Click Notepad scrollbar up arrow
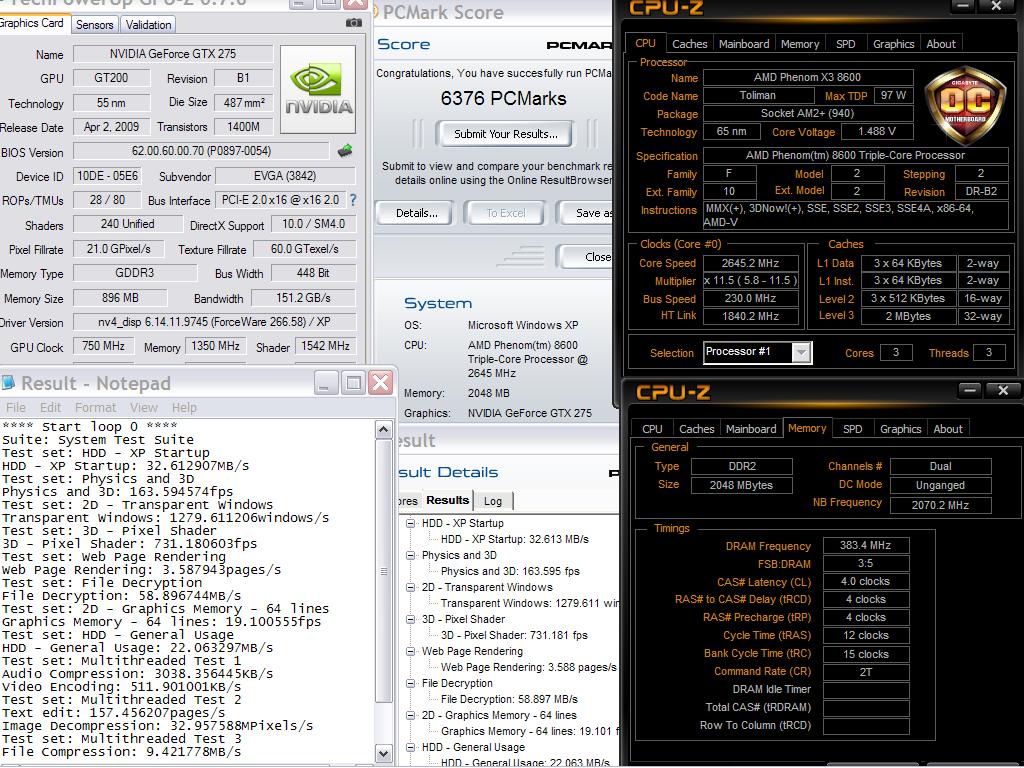This screenshot has height=768, width=1024. click(x=383, y=429)
